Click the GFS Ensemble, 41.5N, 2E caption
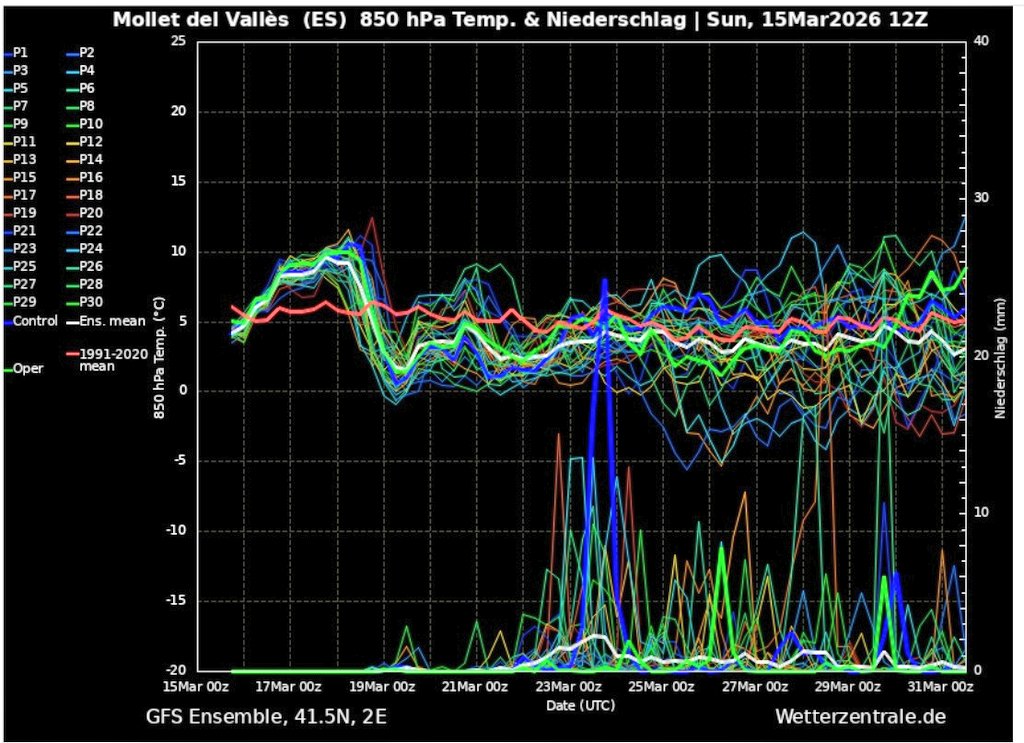This screenshot has width=1024, height=743. [x=266, y=717]
